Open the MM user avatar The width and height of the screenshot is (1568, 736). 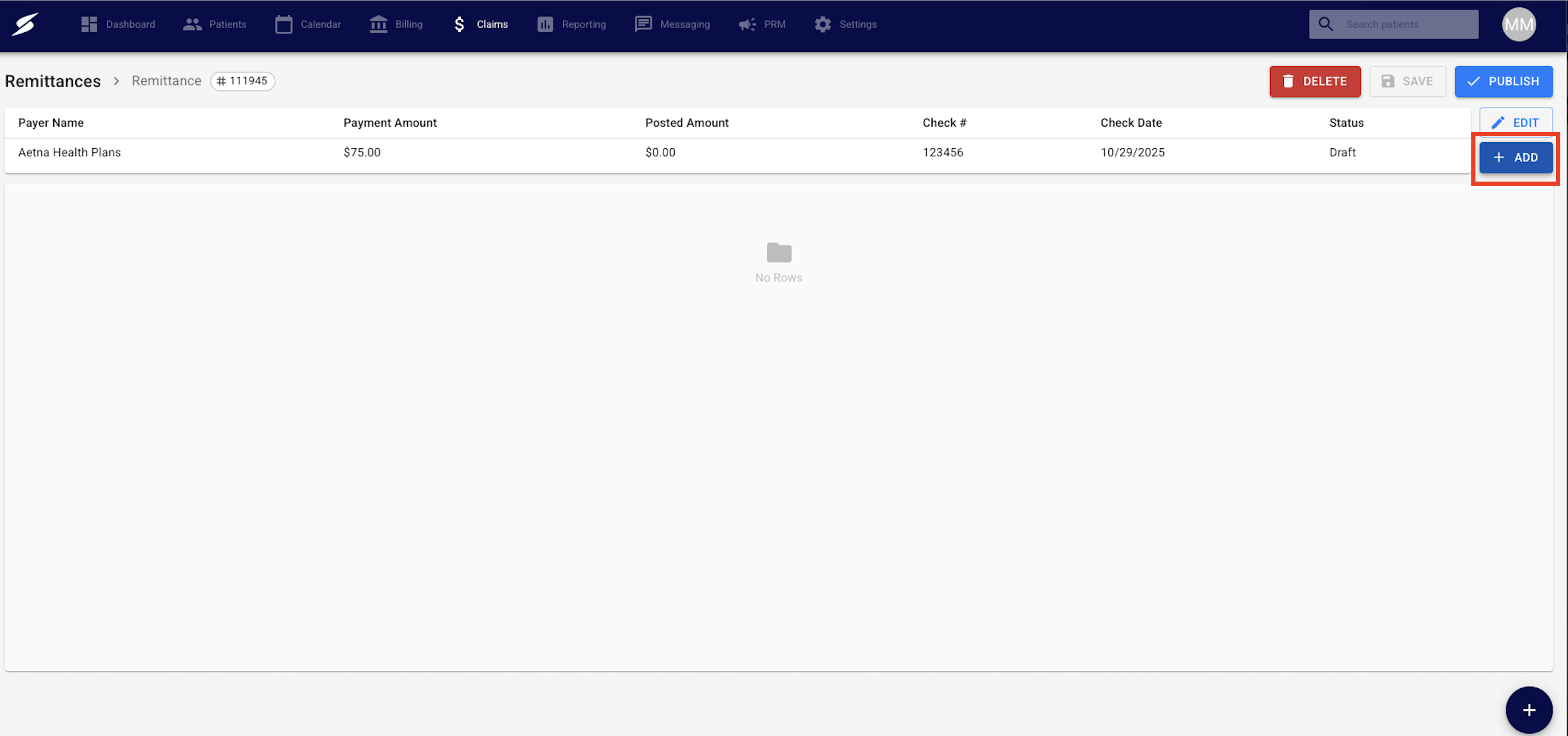tap(1518, 24)
